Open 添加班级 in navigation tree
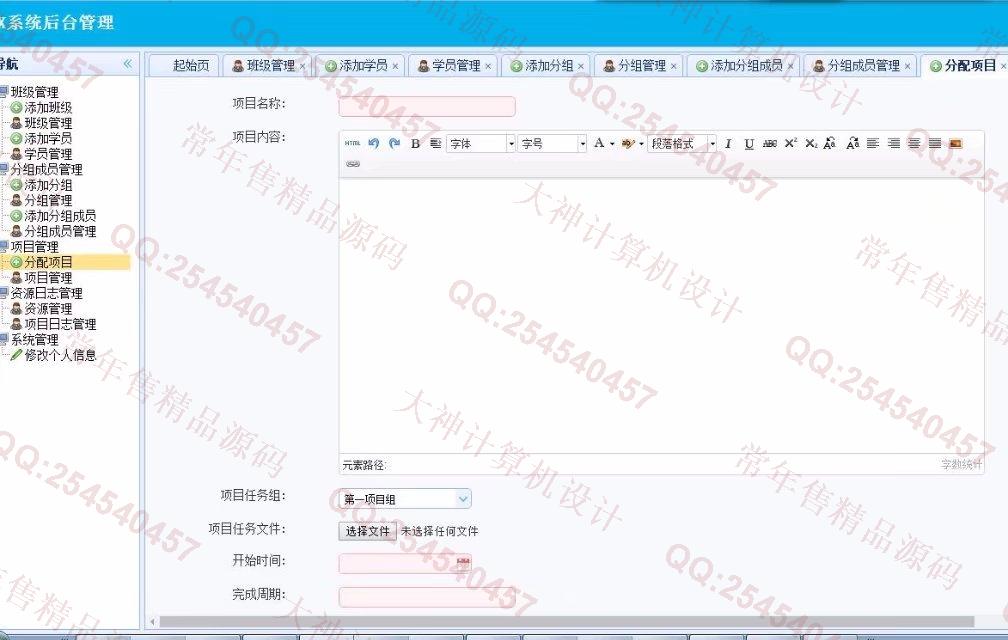1008x640 pixels. (x=48, y=107)
